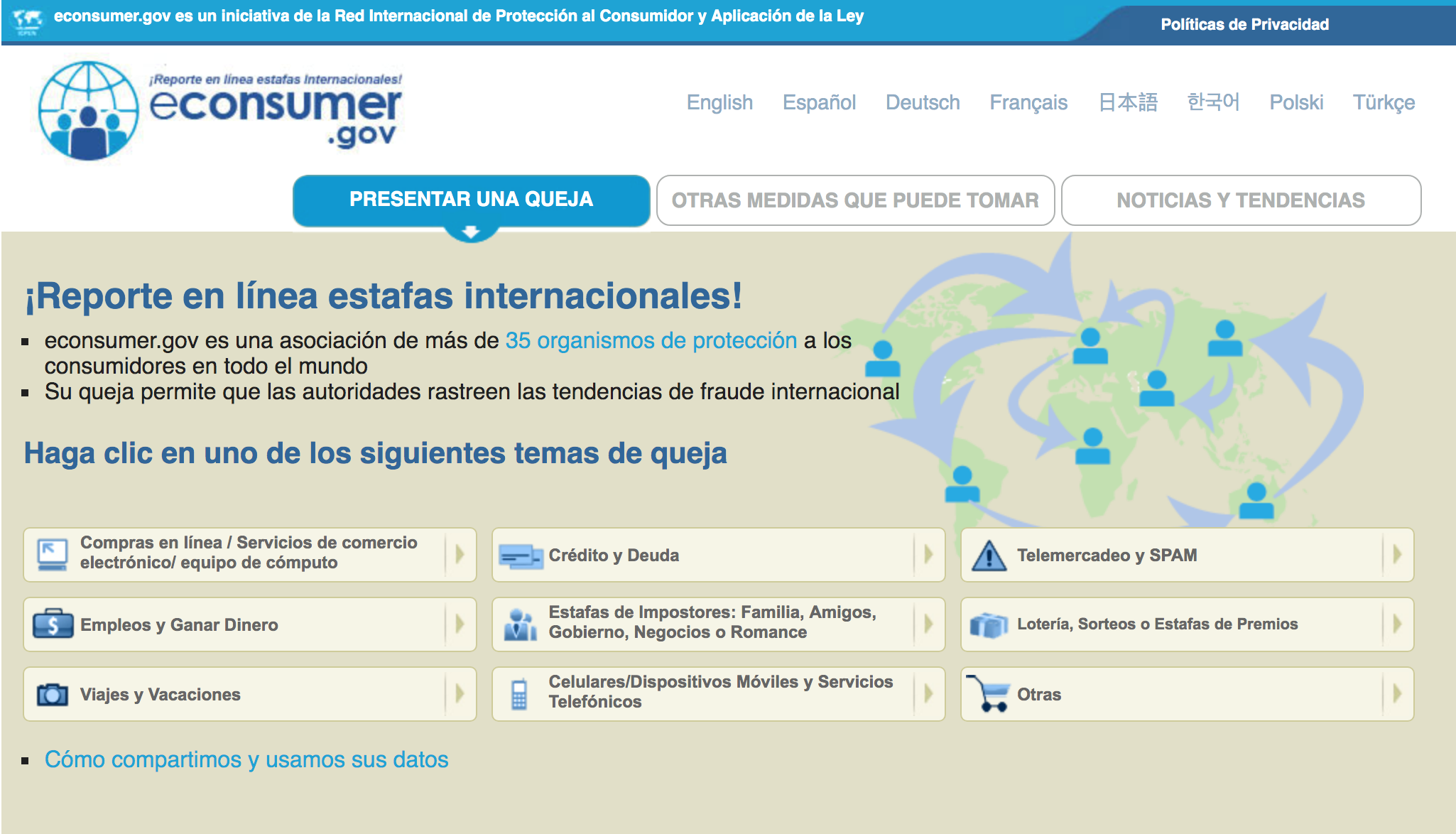Choose Empleos y Ganar Dinero topic
1456x834 pixels.
pos(250,624)
